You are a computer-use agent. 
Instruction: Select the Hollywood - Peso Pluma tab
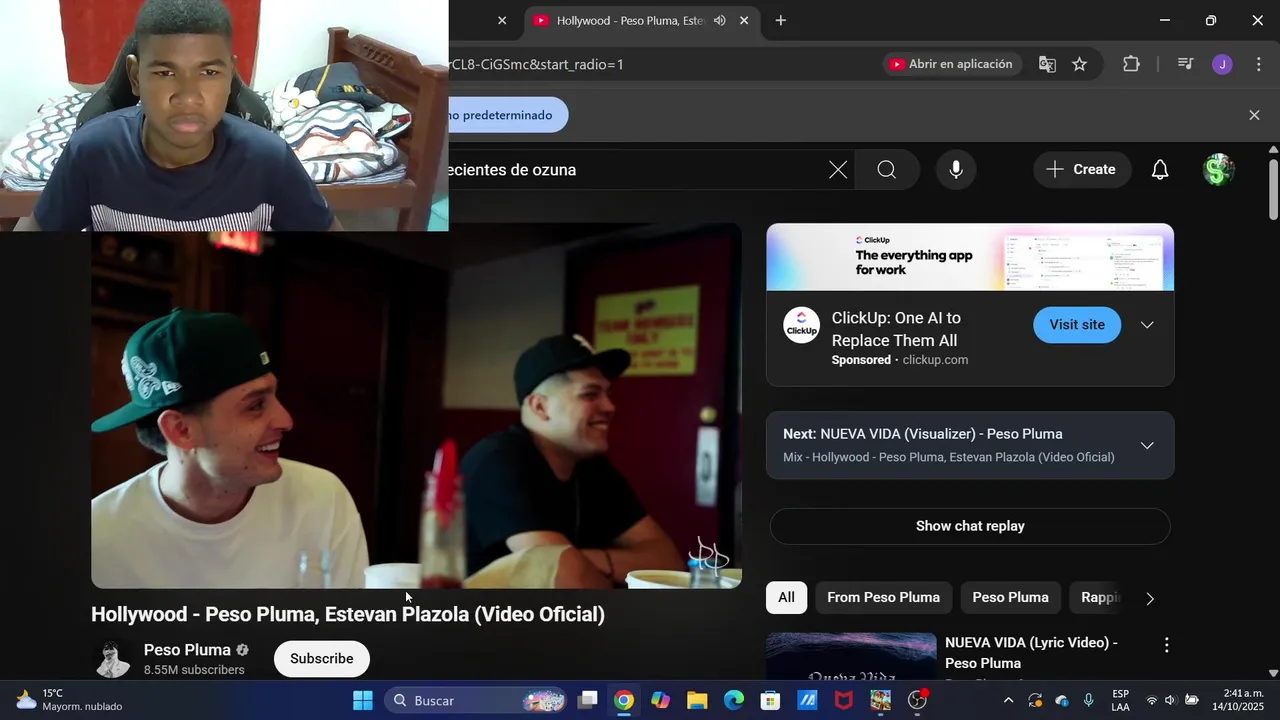(x=630, y=21)
